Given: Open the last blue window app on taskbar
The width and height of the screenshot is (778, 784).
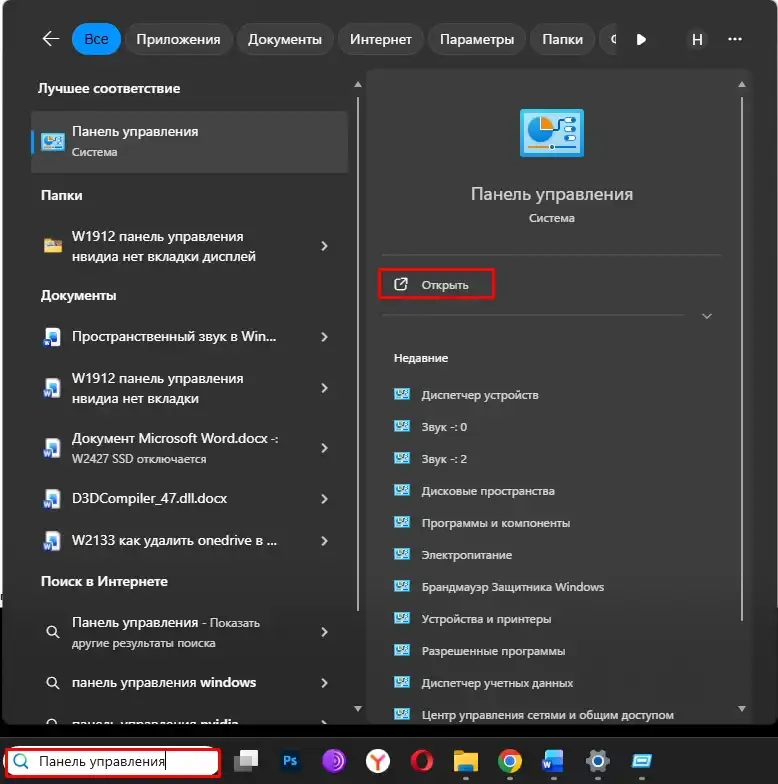Looking at the screenshot, I should pos(642,761).
